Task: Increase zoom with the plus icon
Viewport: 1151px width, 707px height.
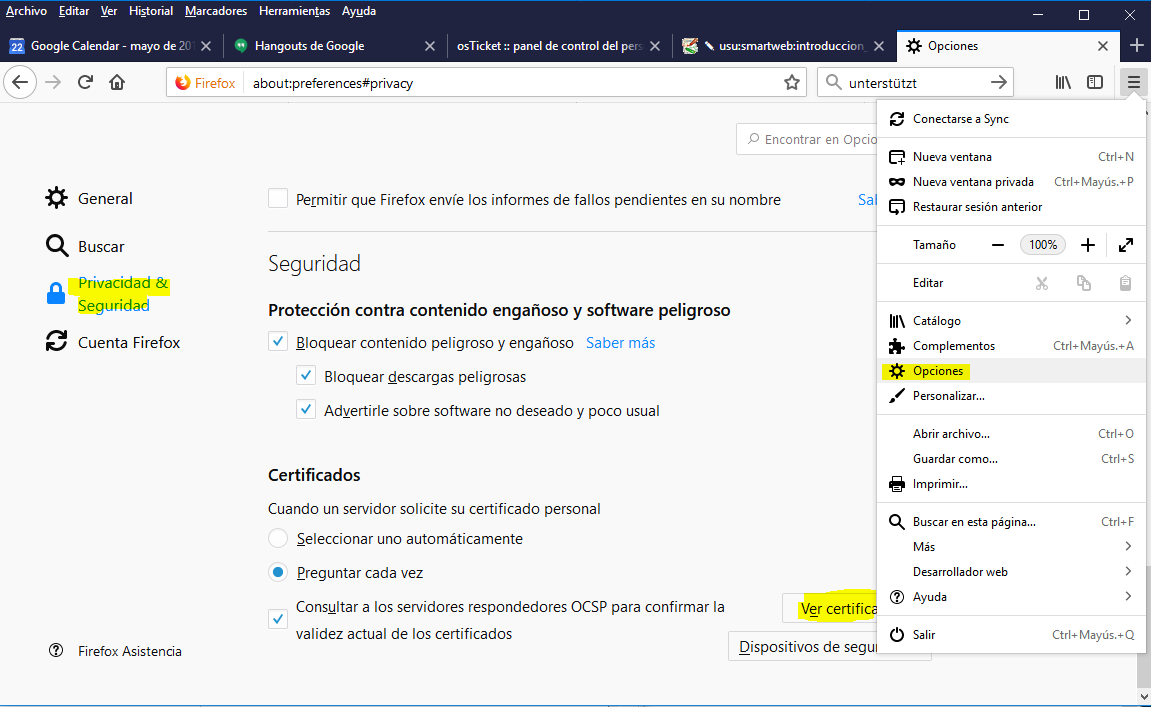Action: click(1088, 245)
